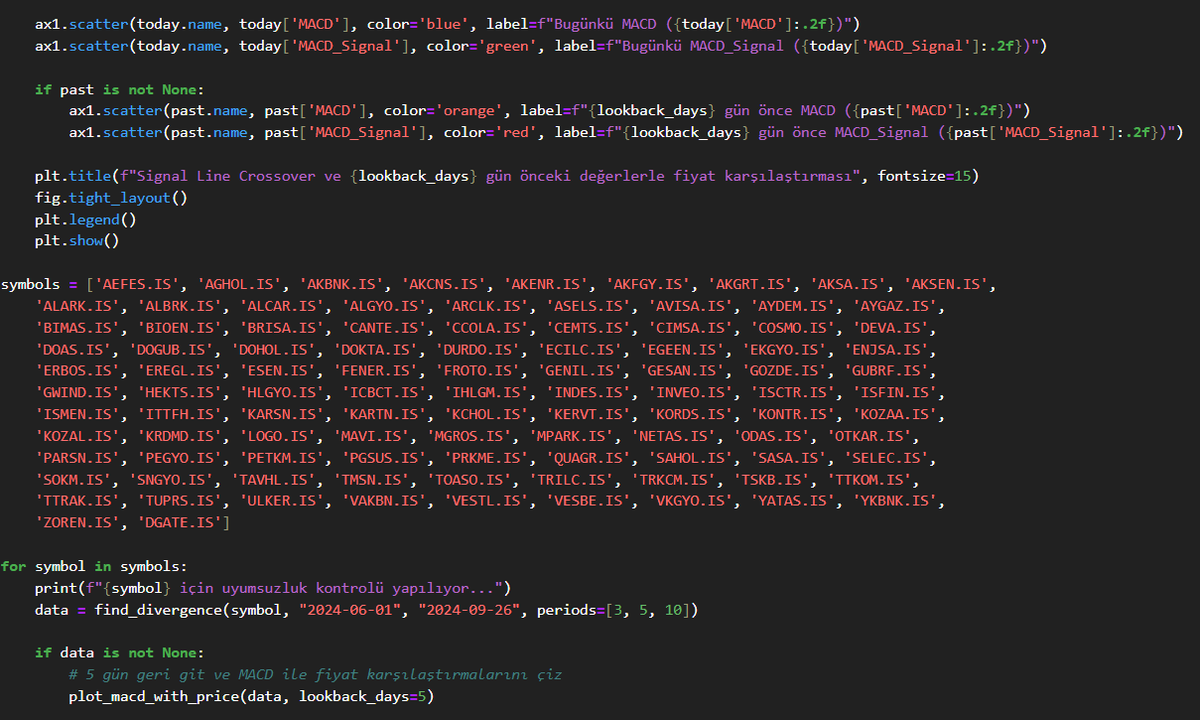1200x720 pixels.
Task: Select the 'VESTL.IS' list entry
Action: (x=487, y=500)
